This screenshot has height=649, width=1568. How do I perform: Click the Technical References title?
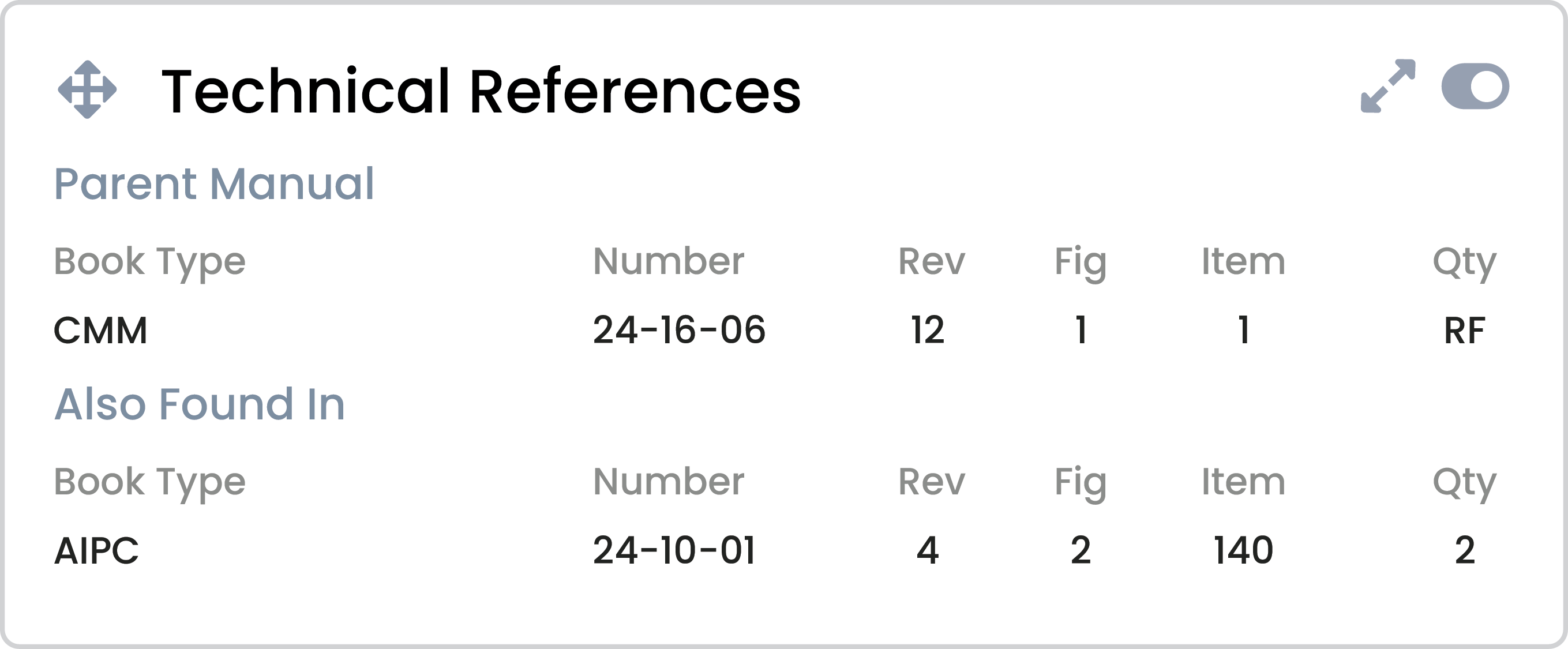coord(481,91)
